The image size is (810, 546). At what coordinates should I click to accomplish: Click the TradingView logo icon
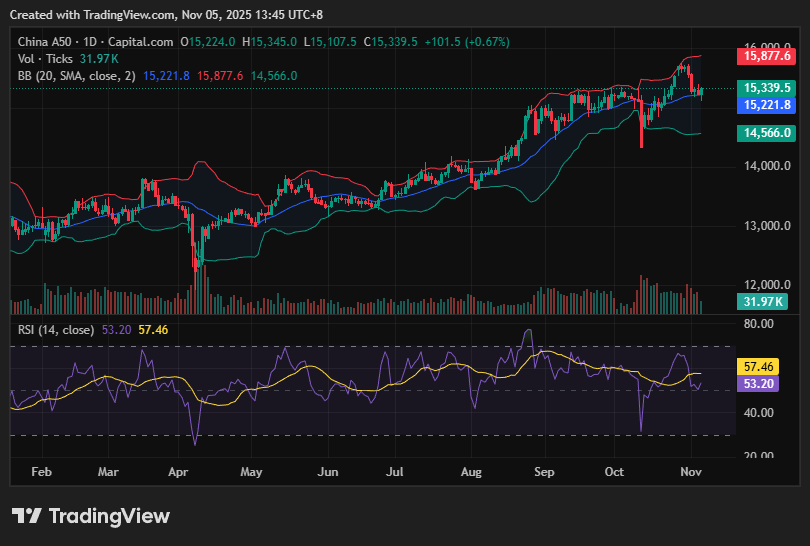click(26, 516)
